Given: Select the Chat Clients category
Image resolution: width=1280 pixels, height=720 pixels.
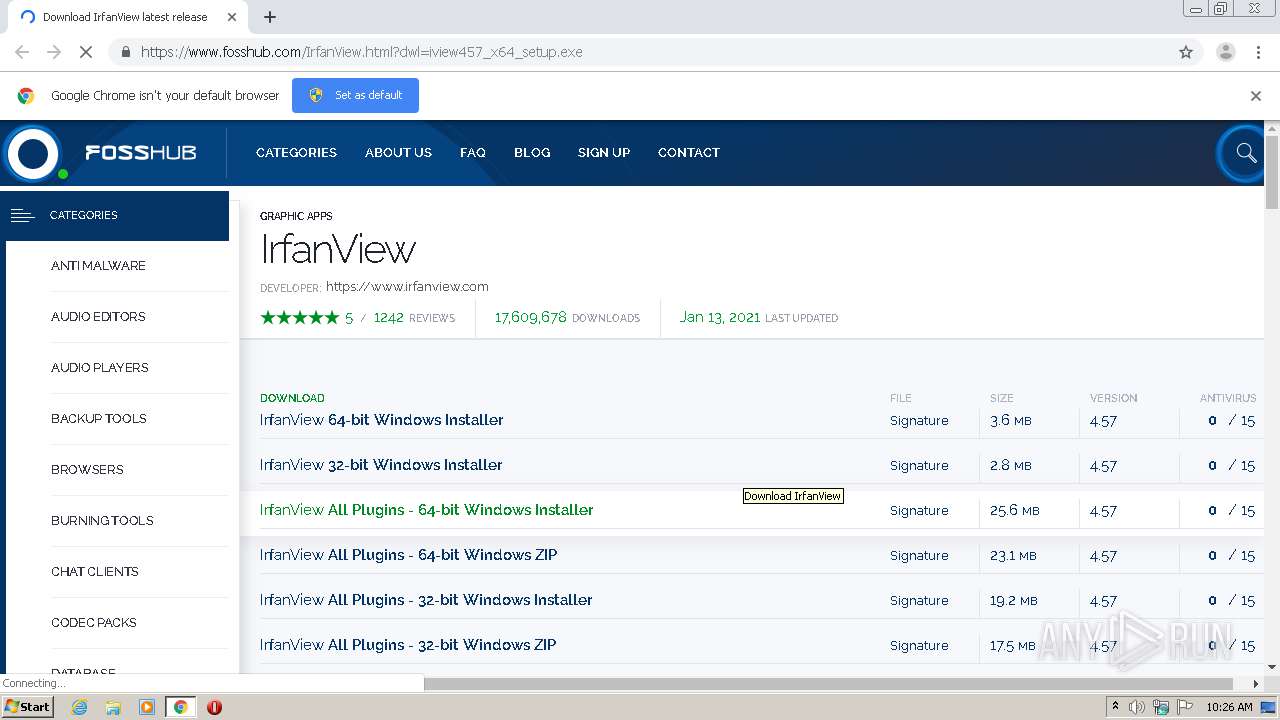Looking at the screenshot, I should [95, 572].
